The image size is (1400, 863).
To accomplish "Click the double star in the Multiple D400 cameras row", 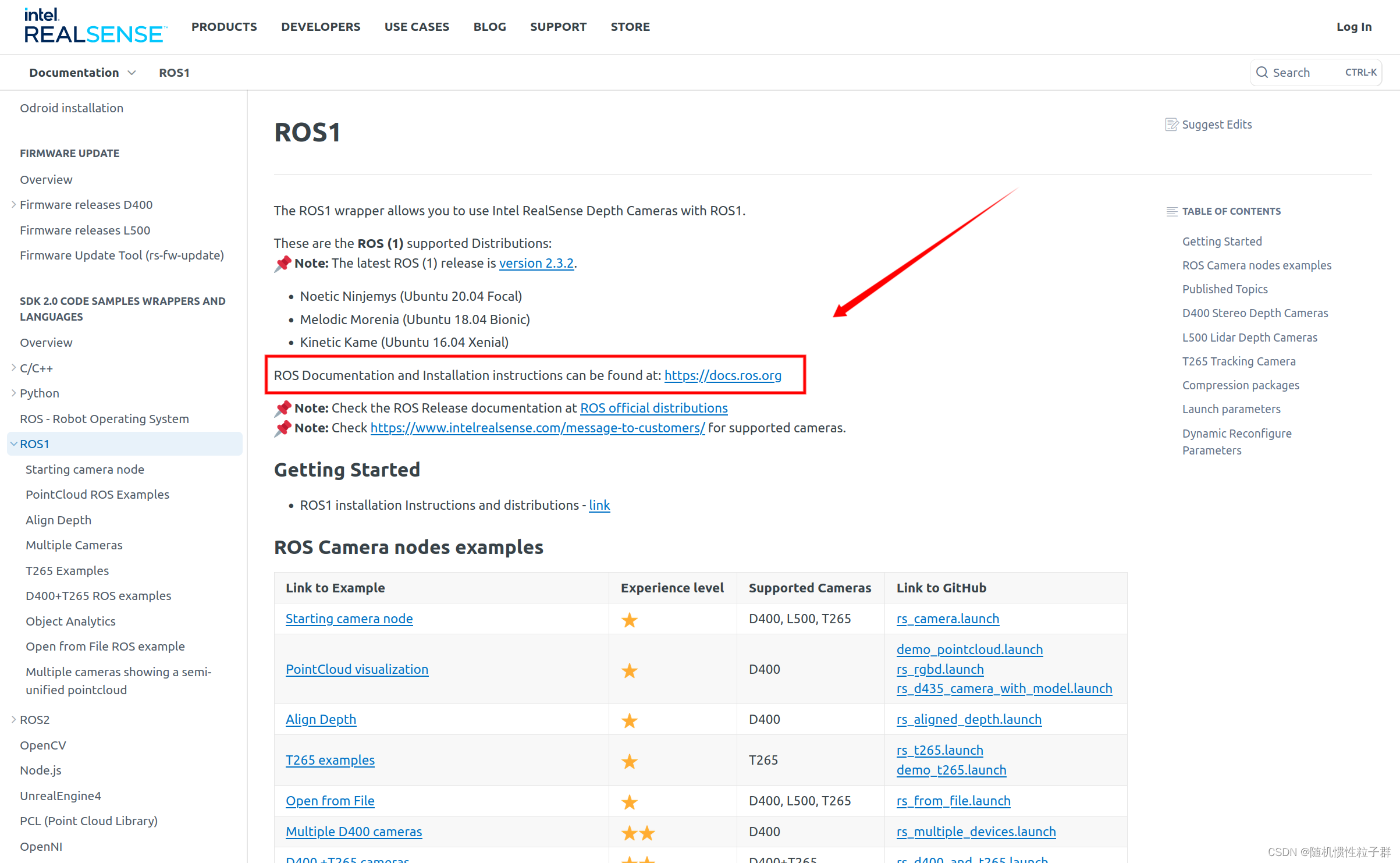I will point(638,833).
